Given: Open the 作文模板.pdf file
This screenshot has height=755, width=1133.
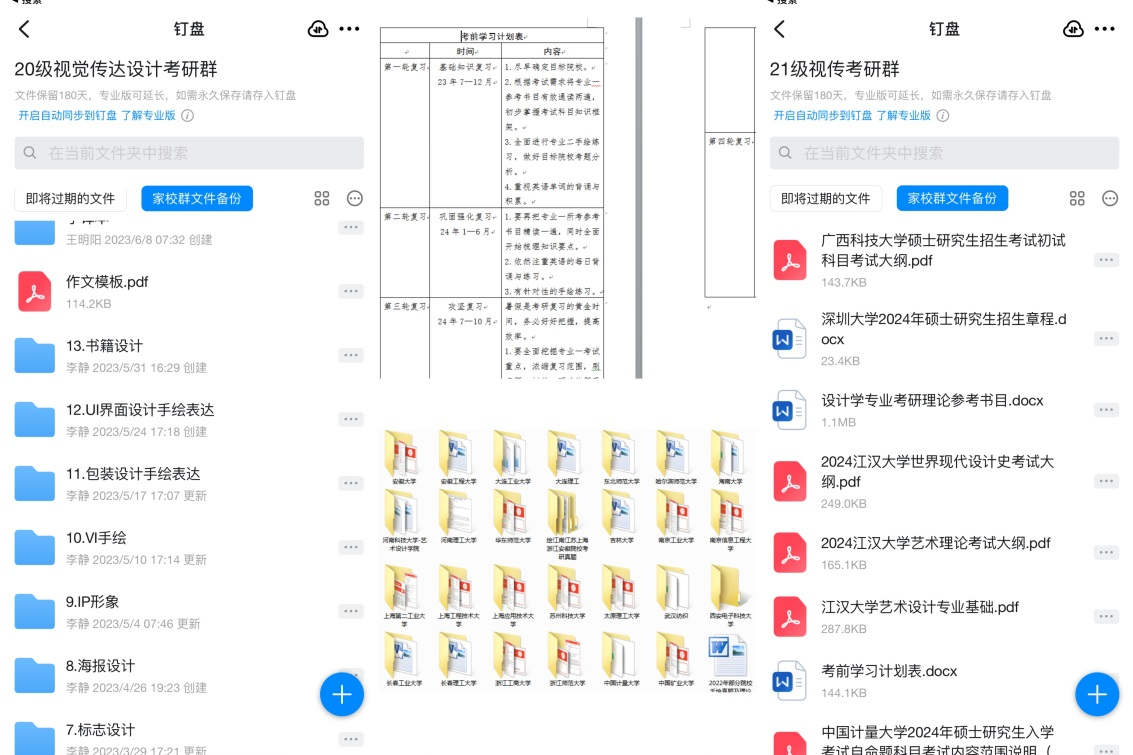Looking at the screenshot, I should 107,282.
